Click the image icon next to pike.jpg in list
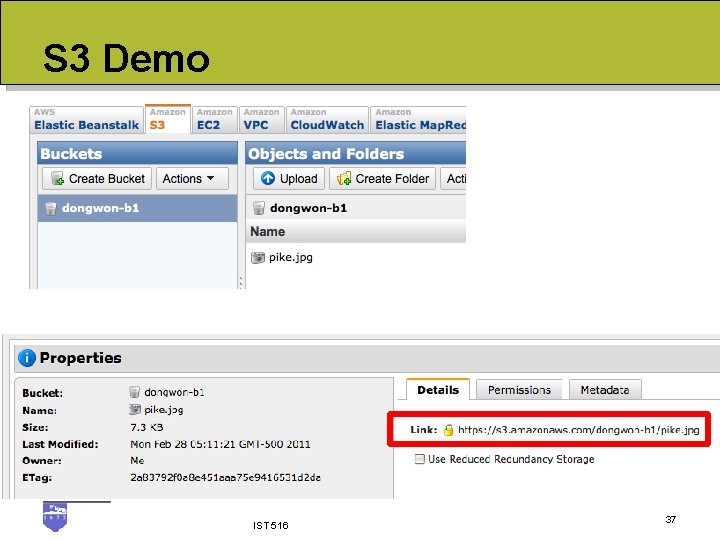 tap(258, 258)
